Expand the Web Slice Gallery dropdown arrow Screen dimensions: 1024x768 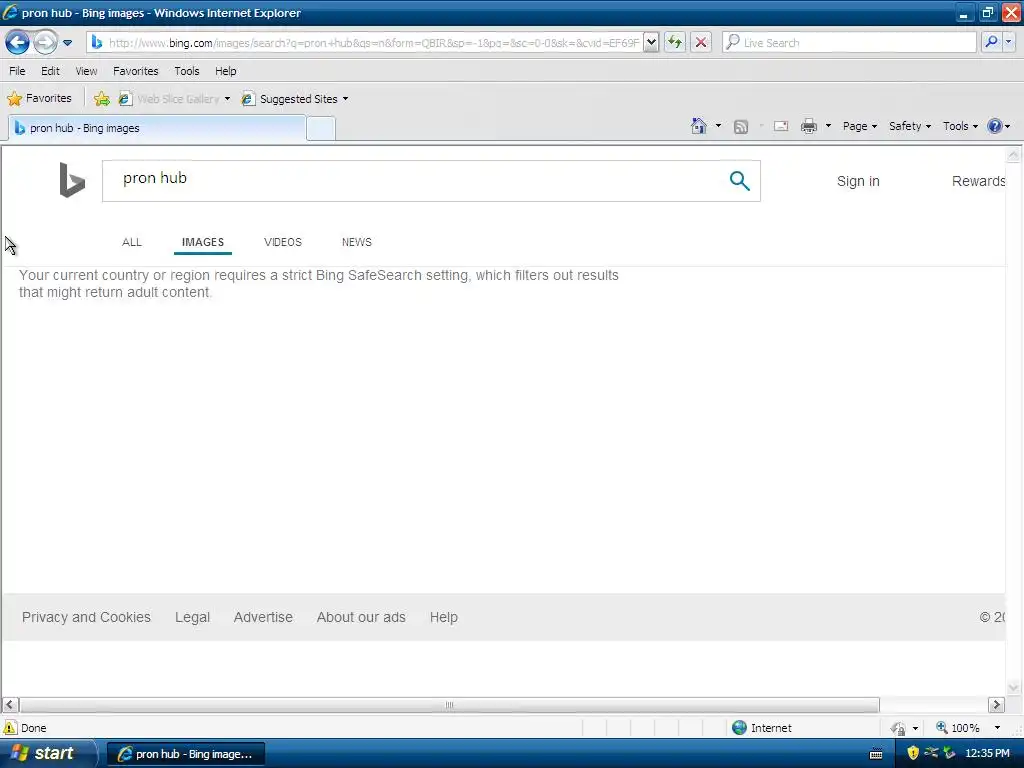[x=227, y=99]
